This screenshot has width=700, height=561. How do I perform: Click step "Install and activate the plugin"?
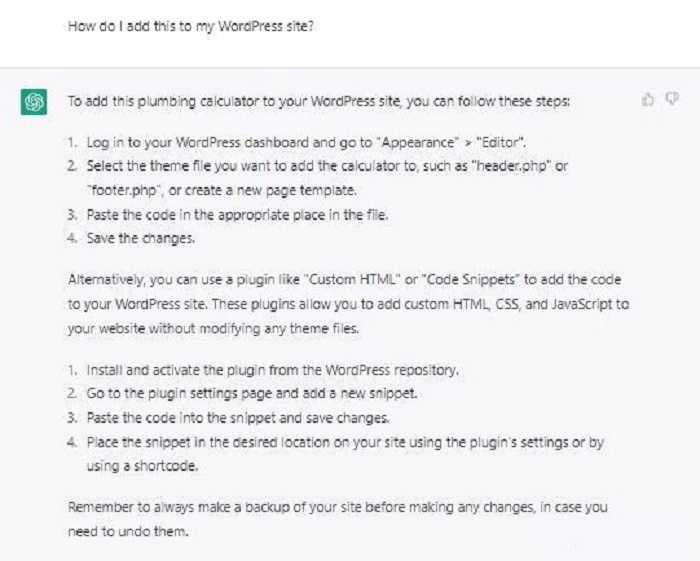(272, 370)
